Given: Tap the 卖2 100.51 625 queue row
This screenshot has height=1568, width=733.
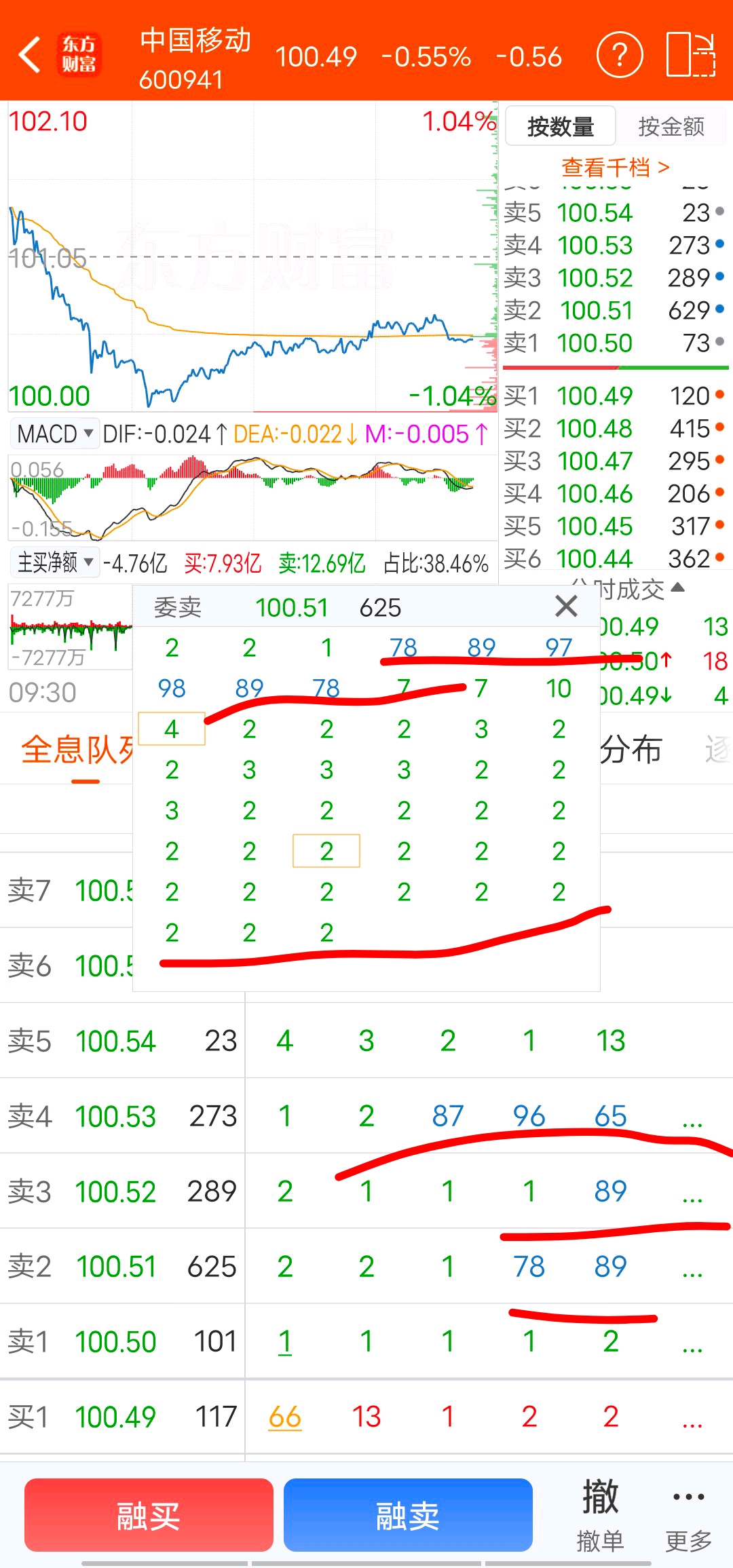Looking at the screenshot, I should coord(366,1266).
